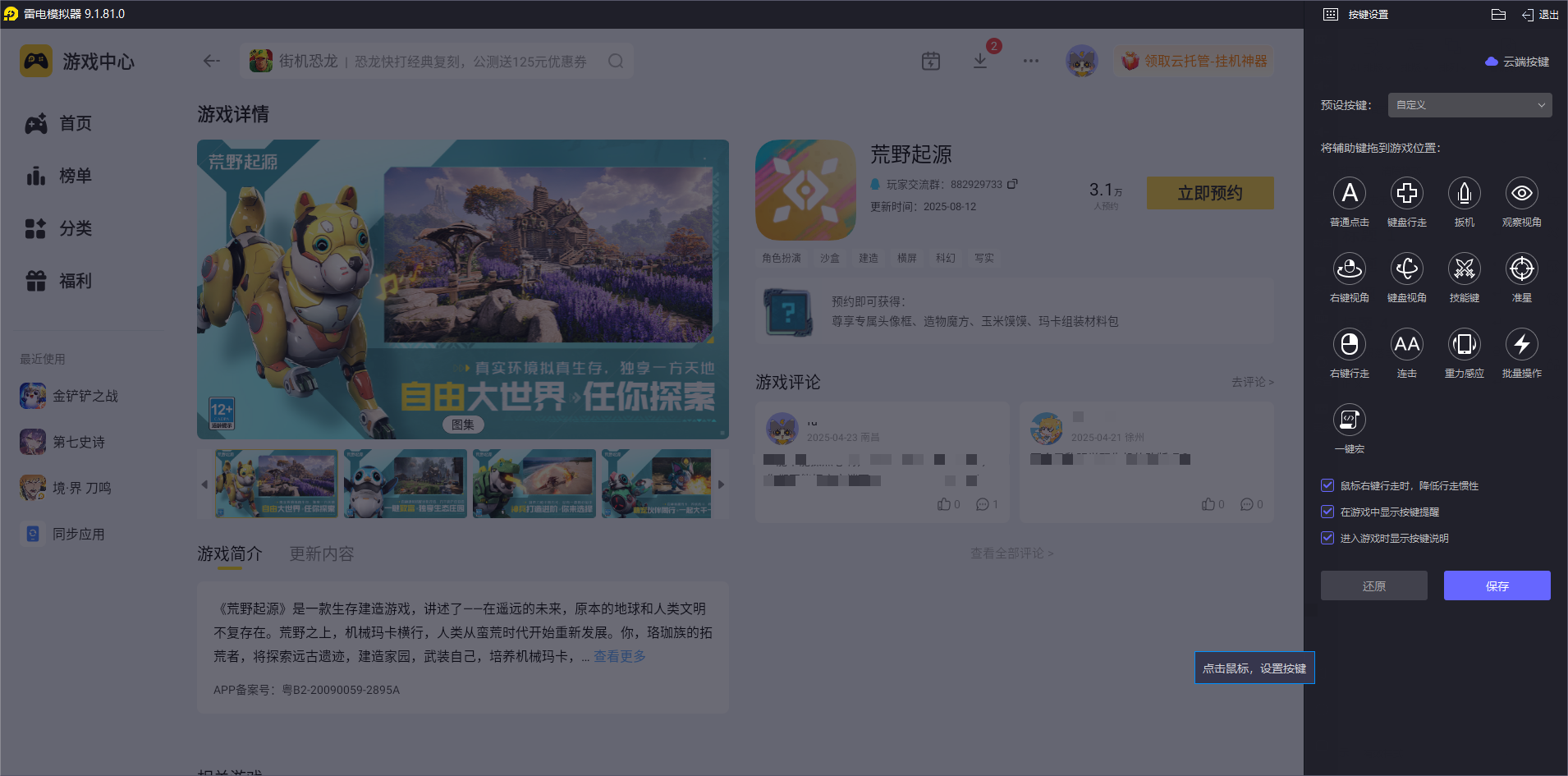Click the game search input field
The image size is (1568, 776).
(435, 62)
